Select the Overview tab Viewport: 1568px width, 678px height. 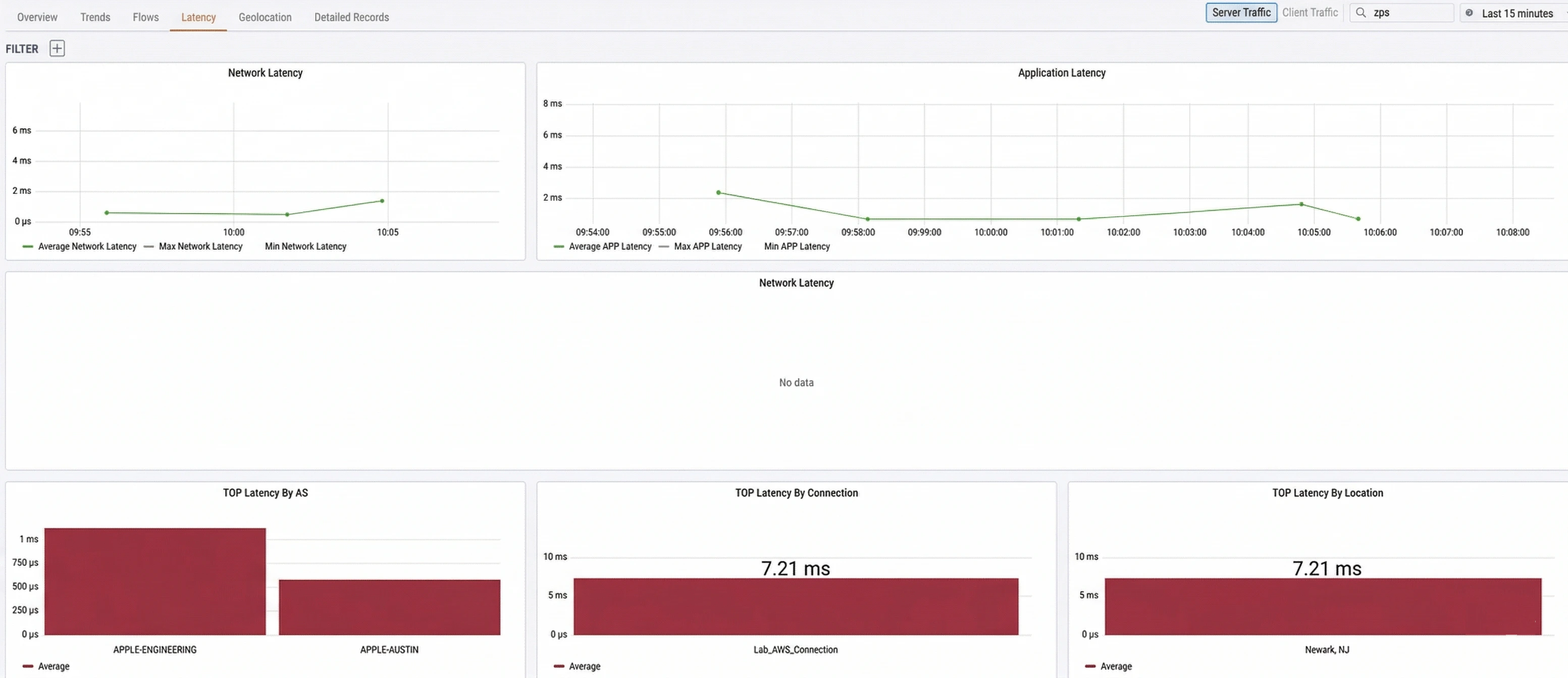pyautogui.click(x=36, y=17)
